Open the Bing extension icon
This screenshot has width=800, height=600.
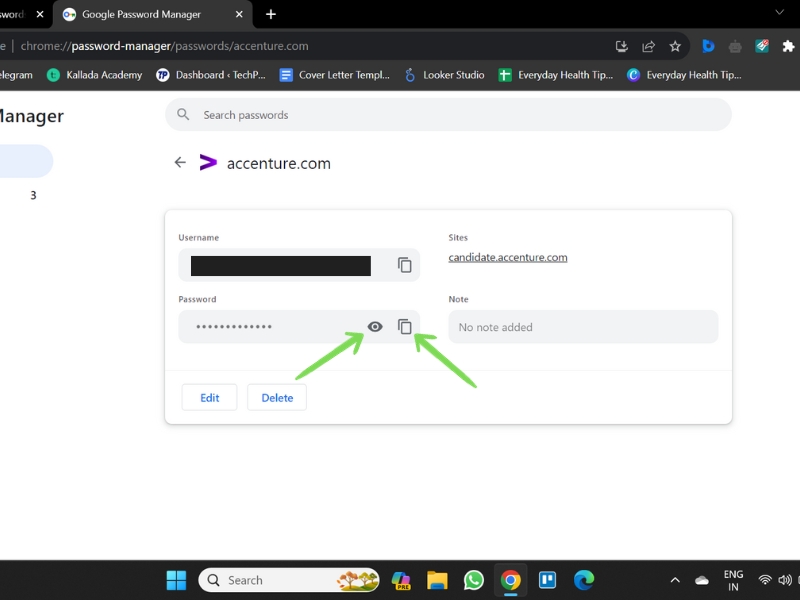point(708,46)
